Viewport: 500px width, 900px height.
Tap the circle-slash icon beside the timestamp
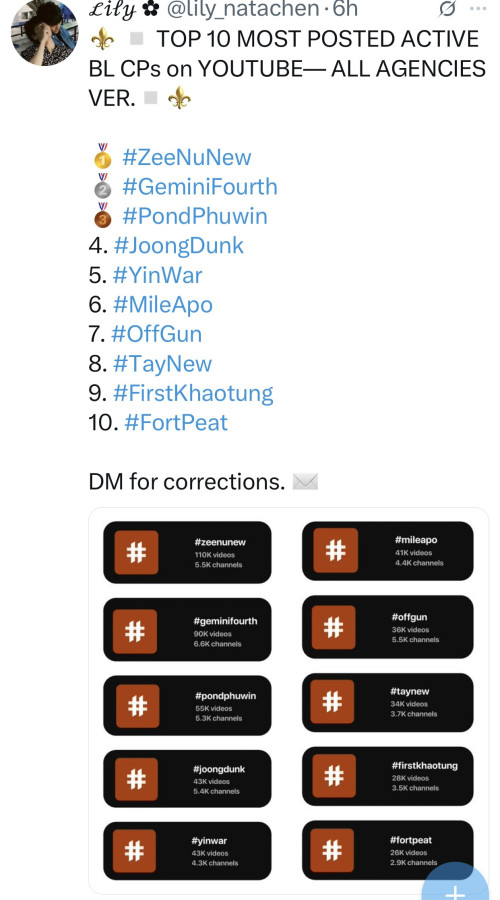coord(448,9)
